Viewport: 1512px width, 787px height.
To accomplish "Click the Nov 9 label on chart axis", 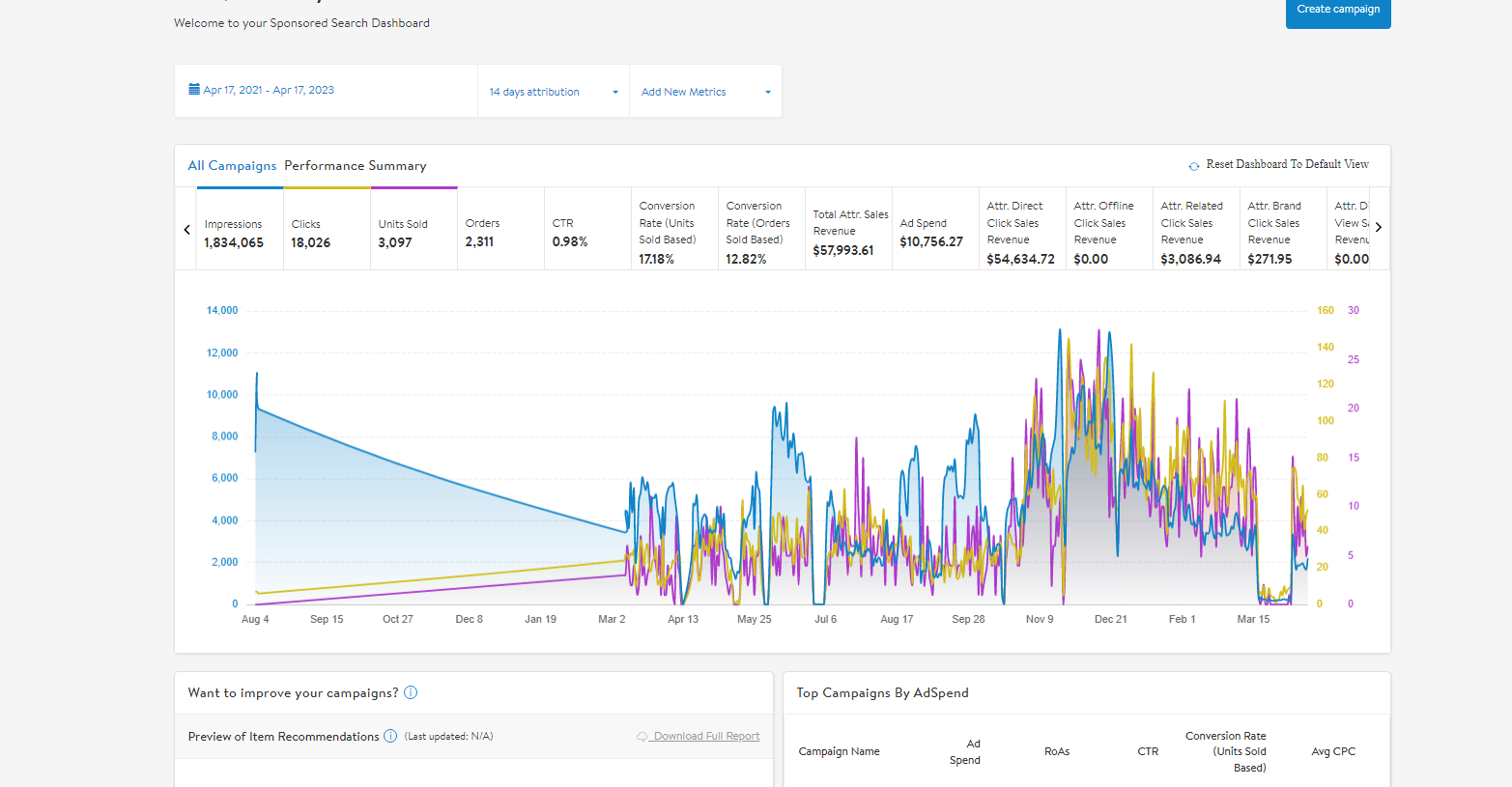I will click(x=1040, y=619).
